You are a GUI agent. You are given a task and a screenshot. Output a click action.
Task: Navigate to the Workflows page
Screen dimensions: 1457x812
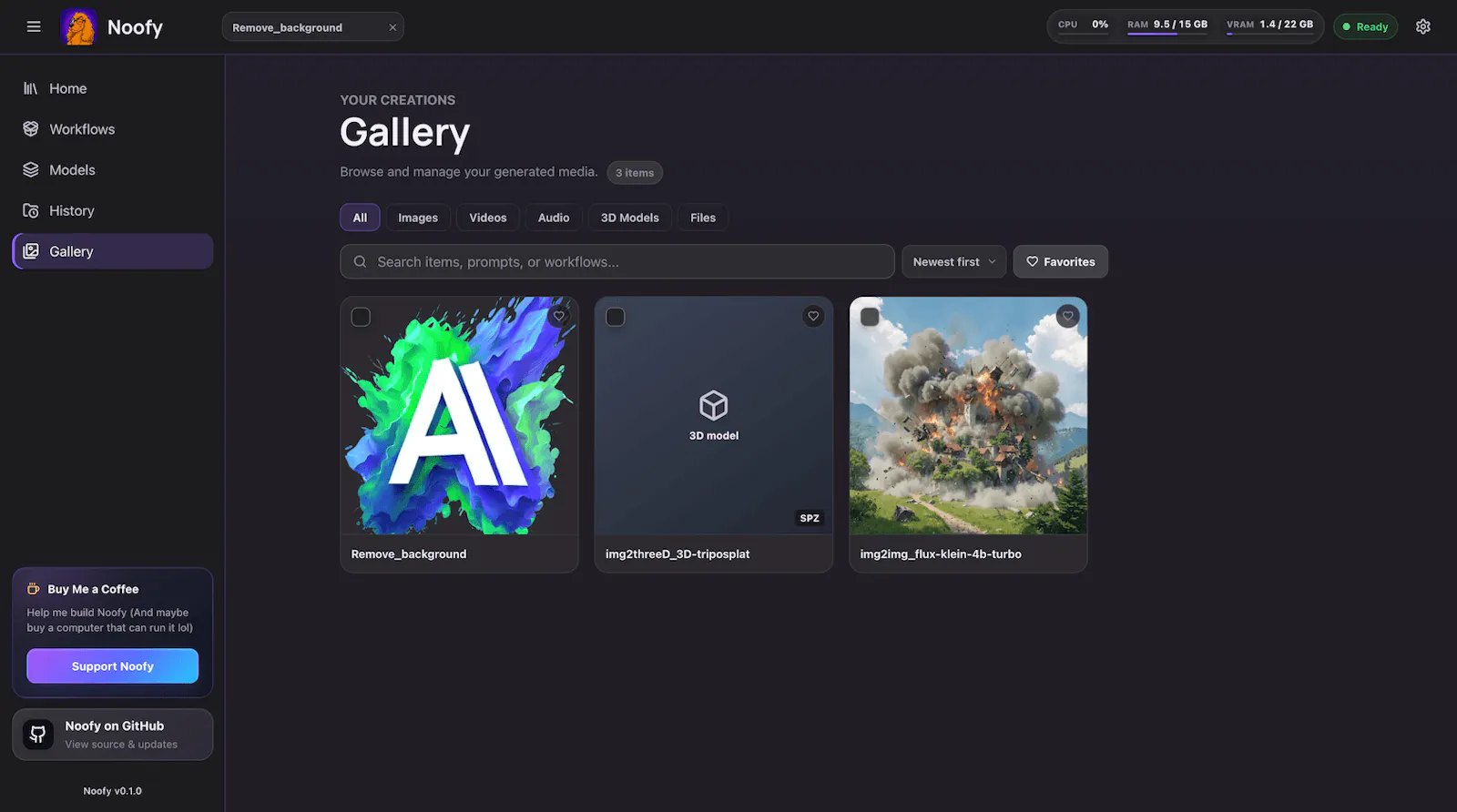pyautogui.click(x=113, y=129)
